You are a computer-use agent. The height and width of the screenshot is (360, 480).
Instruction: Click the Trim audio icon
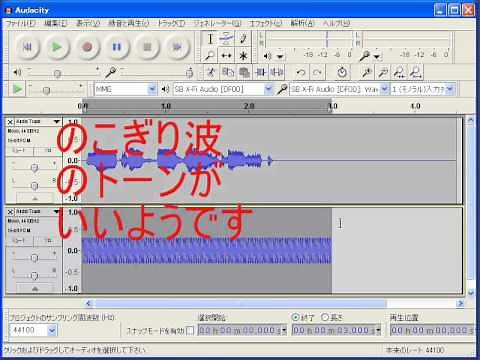261,72
